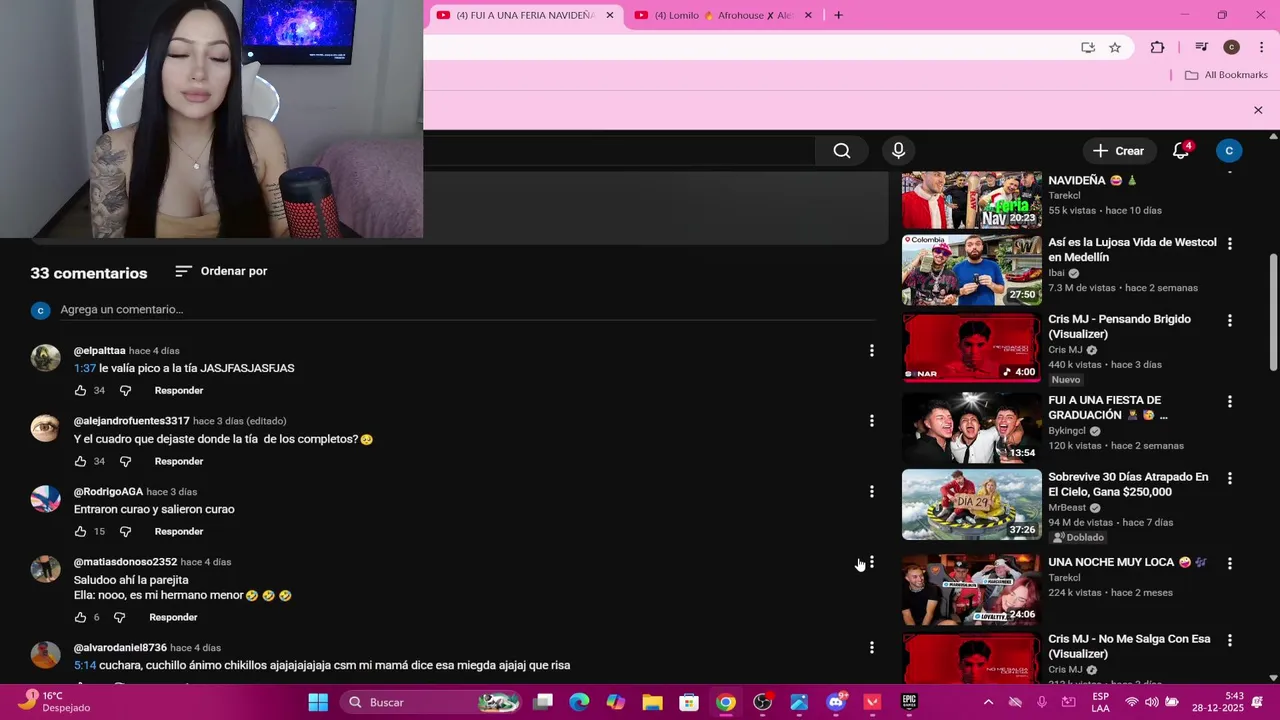Open Microsoft Edge from taskbar
1280x720 pixels.
(x=579, y=702)
